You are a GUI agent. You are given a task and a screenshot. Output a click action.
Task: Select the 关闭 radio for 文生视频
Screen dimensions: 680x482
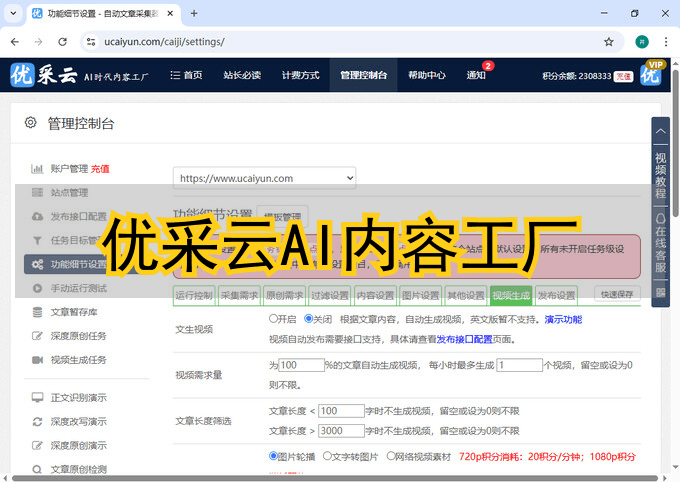(x=308, y=319)
